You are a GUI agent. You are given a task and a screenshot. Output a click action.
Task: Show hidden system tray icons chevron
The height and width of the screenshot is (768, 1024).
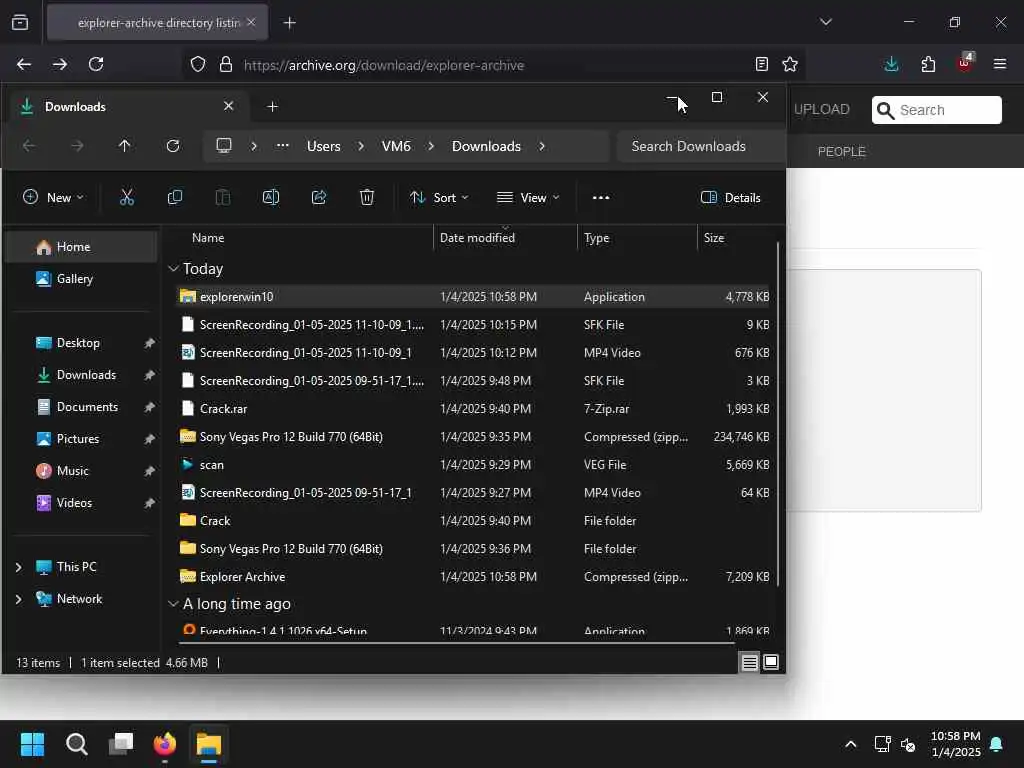pyautogui.click(x=850, y=744)
